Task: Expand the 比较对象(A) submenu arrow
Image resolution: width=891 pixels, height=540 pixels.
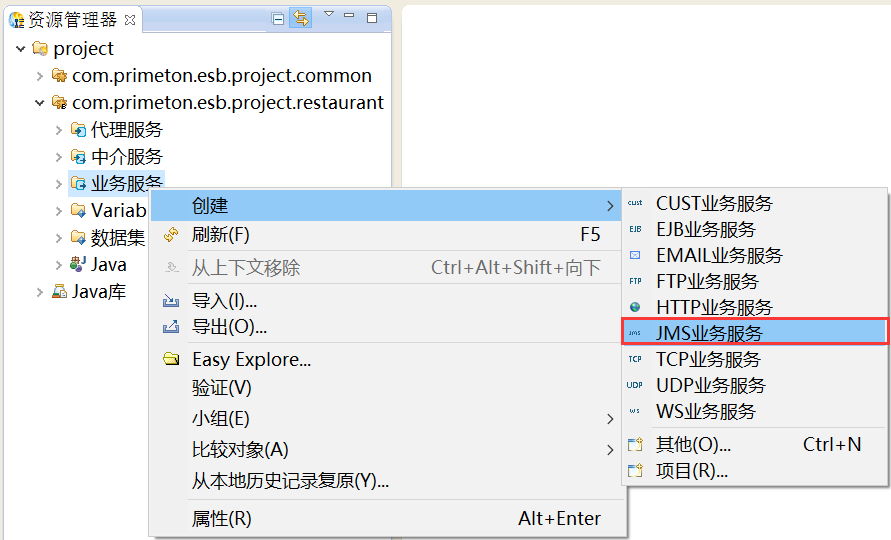Action: pyautogui.click(x=610, y=450)
